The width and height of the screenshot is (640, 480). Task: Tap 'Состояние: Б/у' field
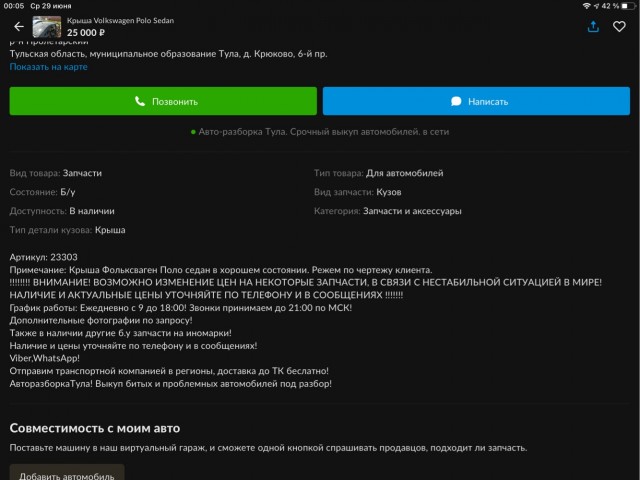(42, 192)
